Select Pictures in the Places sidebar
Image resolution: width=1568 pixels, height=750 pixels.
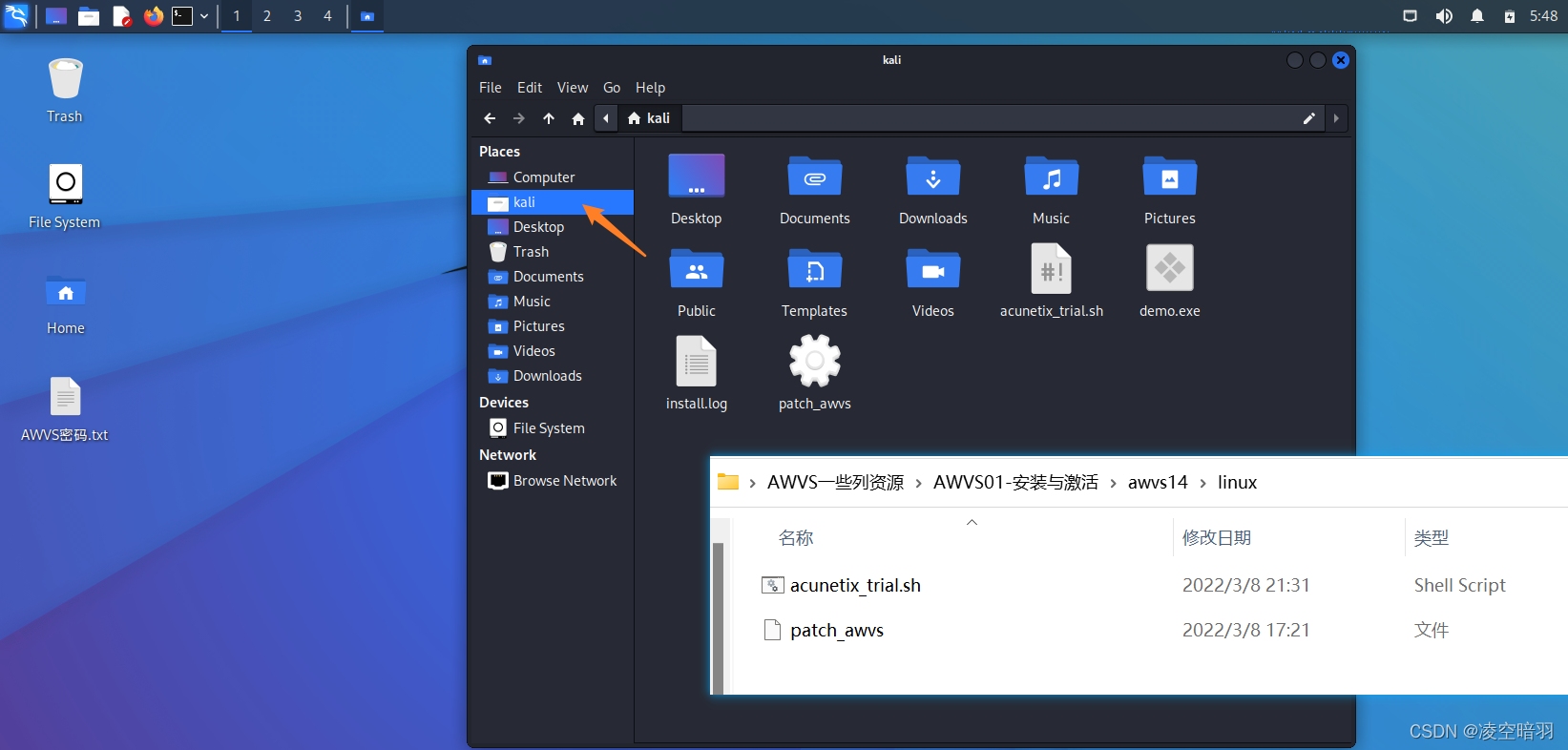tap(553, 326)
